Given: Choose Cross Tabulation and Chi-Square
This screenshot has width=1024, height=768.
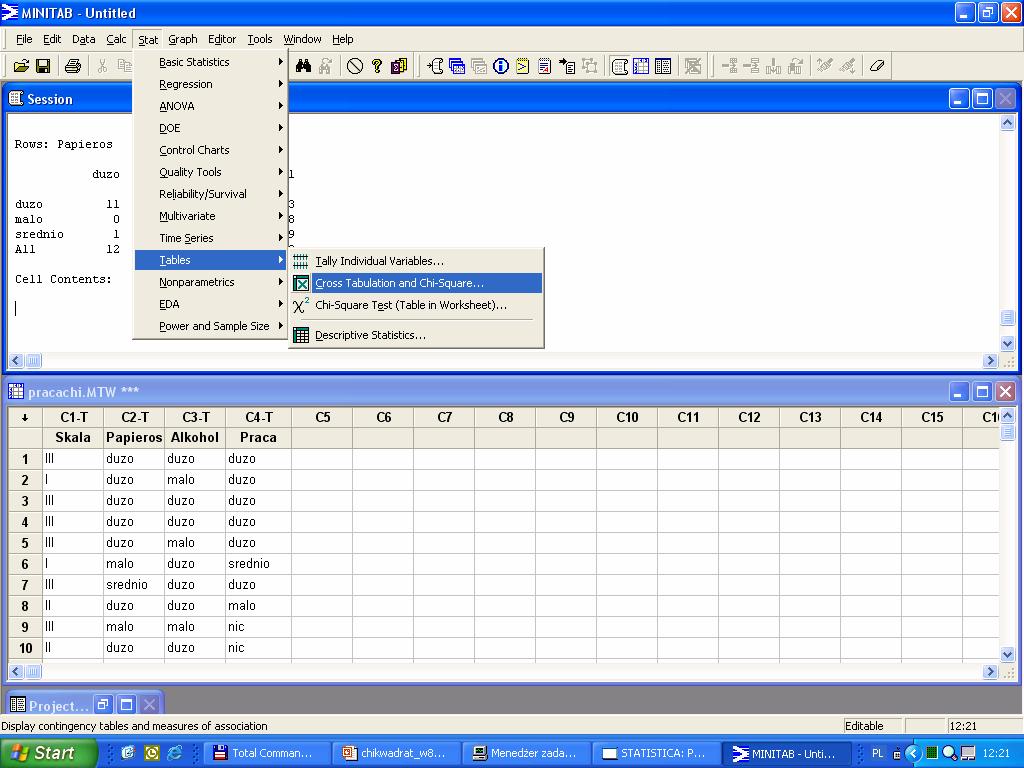Looking at the screenshot, I should (x=416, y=283).
